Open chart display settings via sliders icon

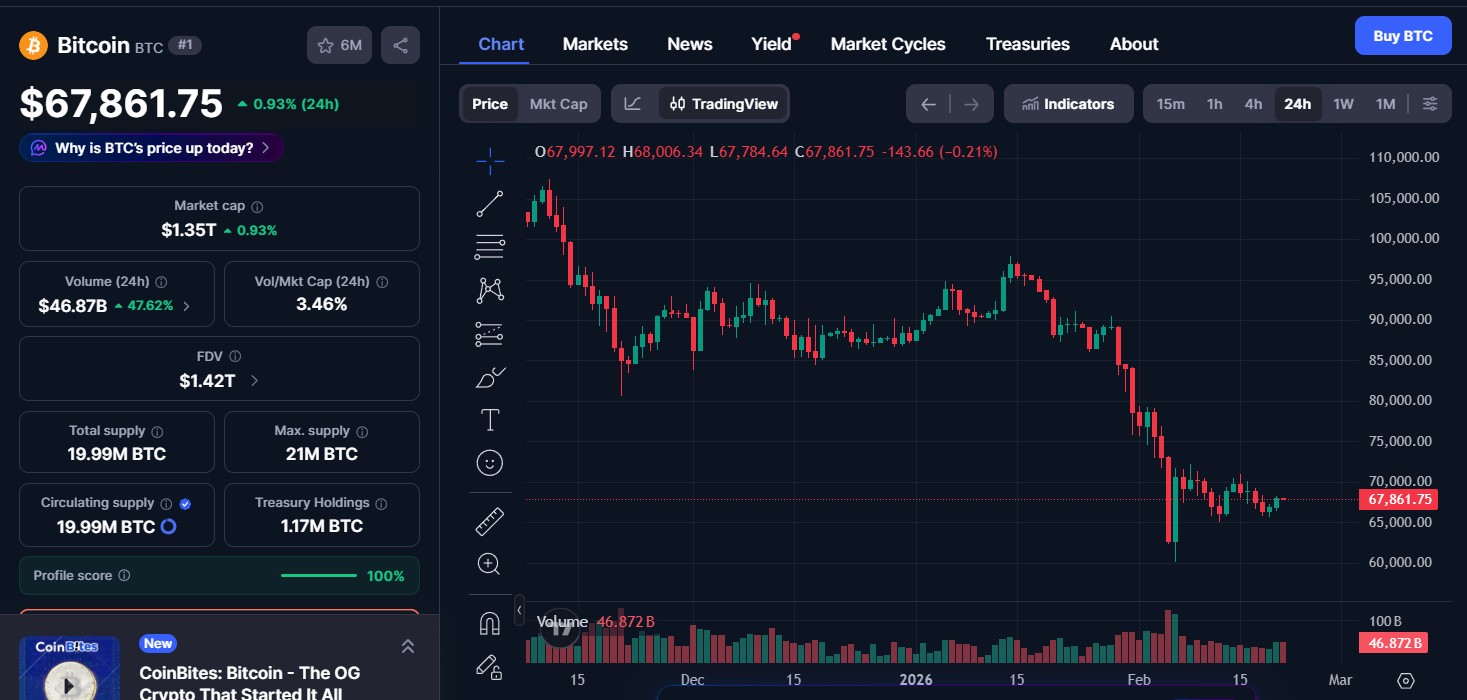[x=1430, y=103]
